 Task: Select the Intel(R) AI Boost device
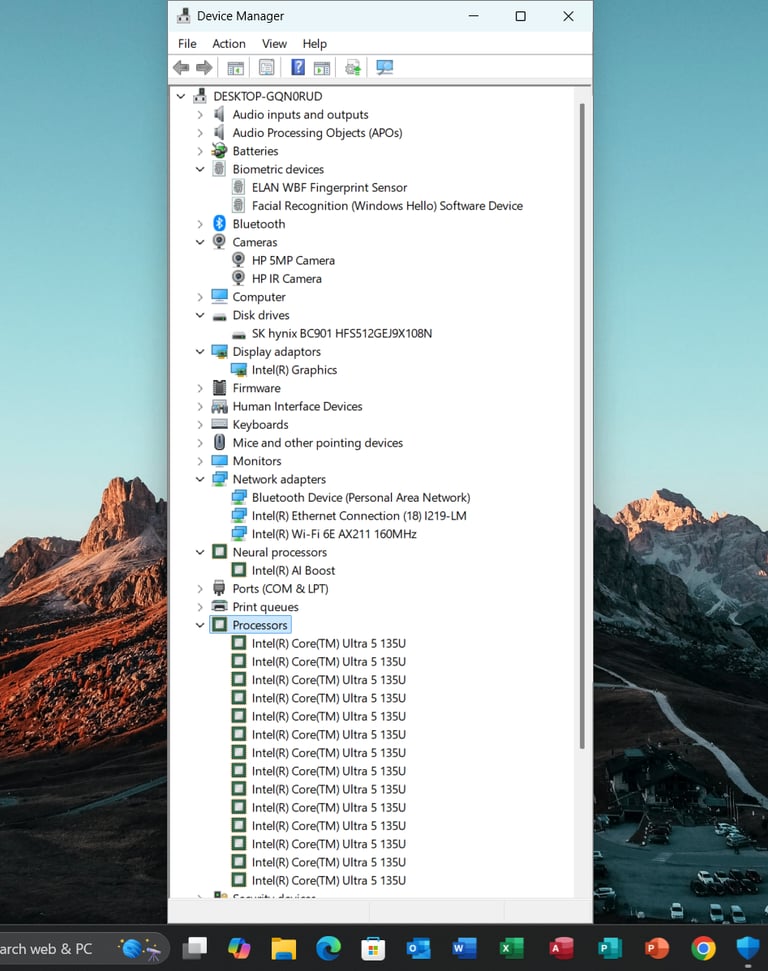pyautogui.click(x=293, y=570)
